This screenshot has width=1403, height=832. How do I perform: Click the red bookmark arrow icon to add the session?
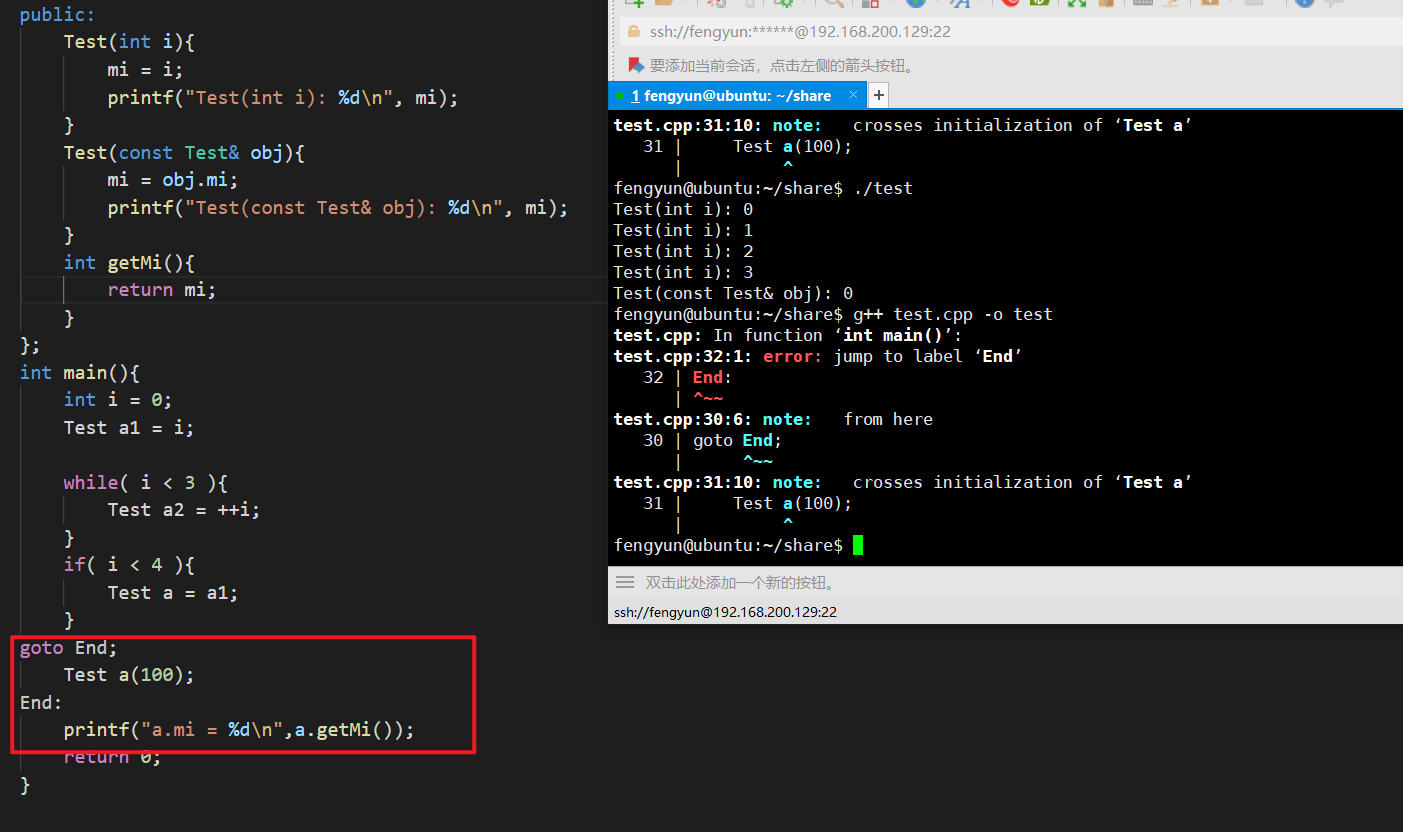pyautogui.click(x=635, y=65)
